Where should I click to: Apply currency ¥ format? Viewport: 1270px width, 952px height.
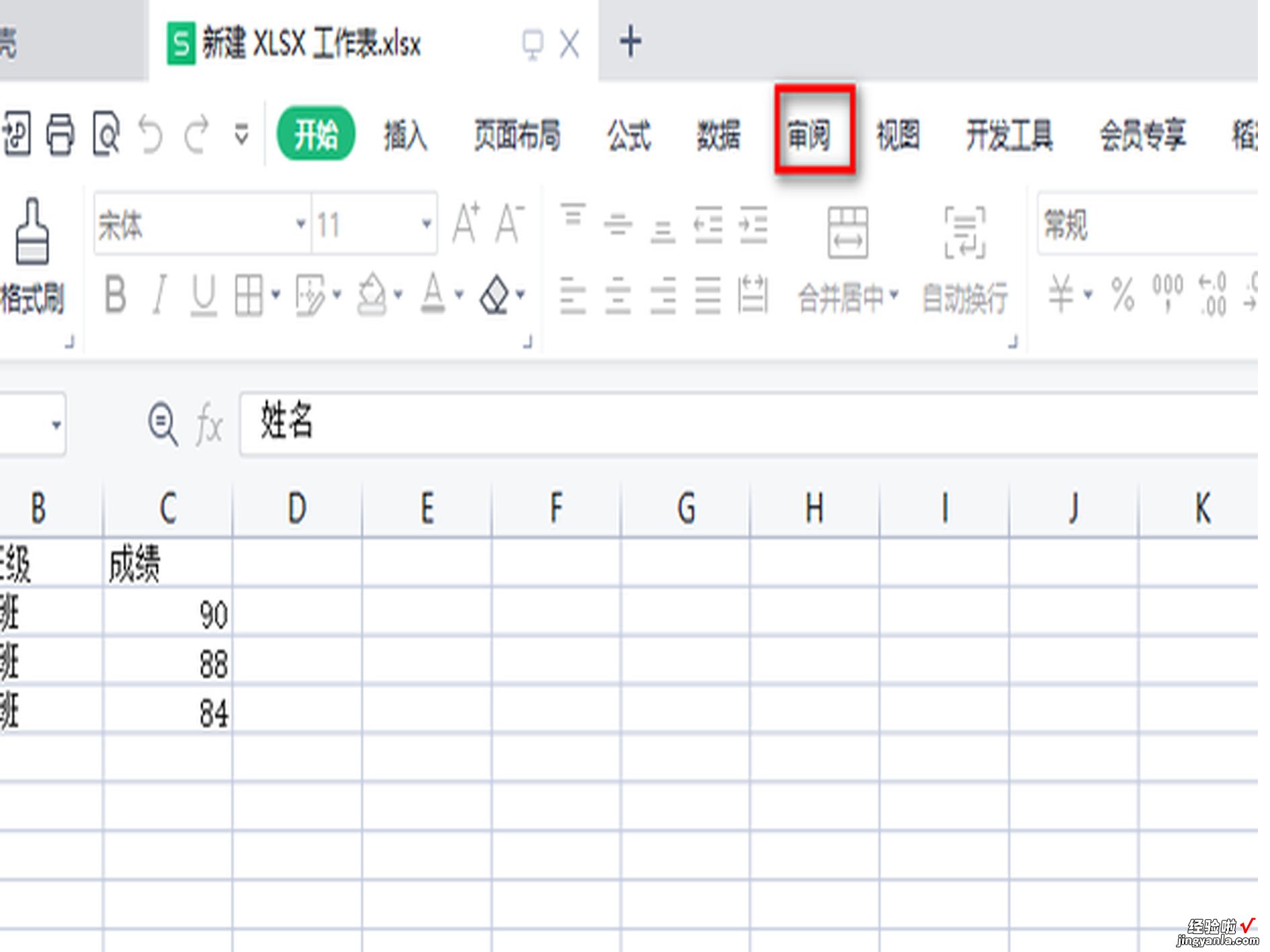click(1061, 294)
